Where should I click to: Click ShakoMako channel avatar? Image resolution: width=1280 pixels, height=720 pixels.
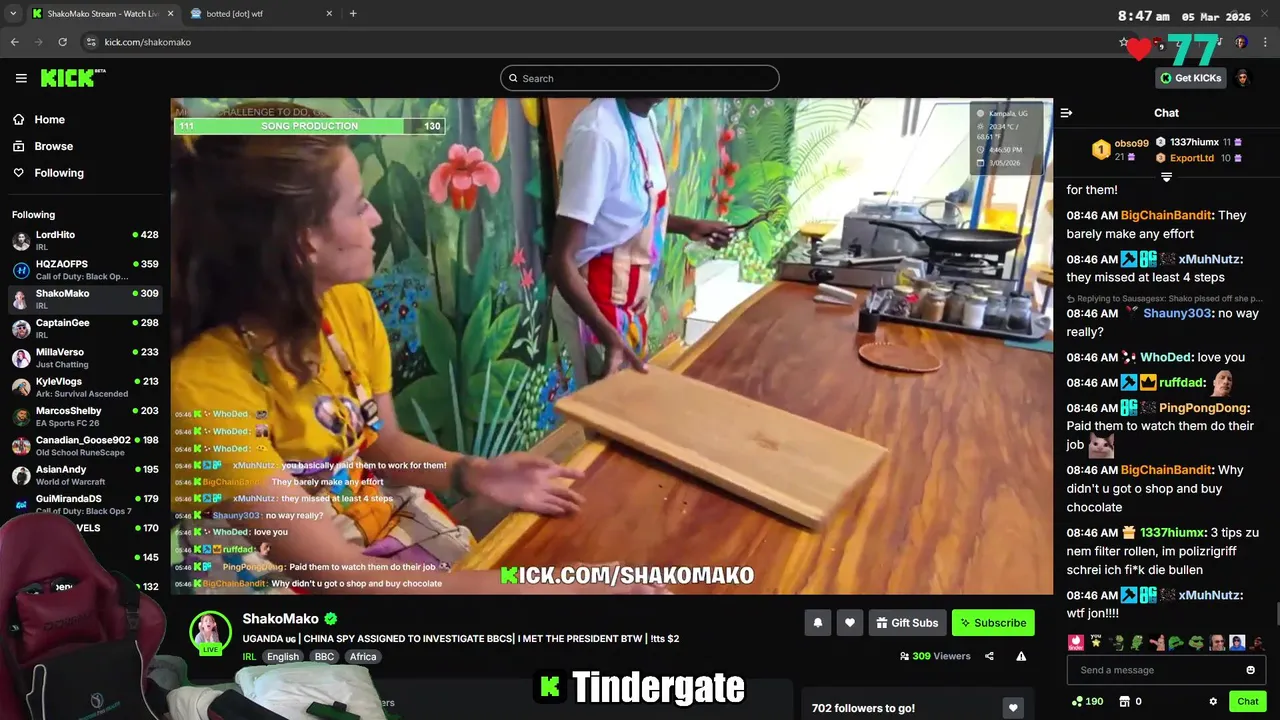coord(210,631)
